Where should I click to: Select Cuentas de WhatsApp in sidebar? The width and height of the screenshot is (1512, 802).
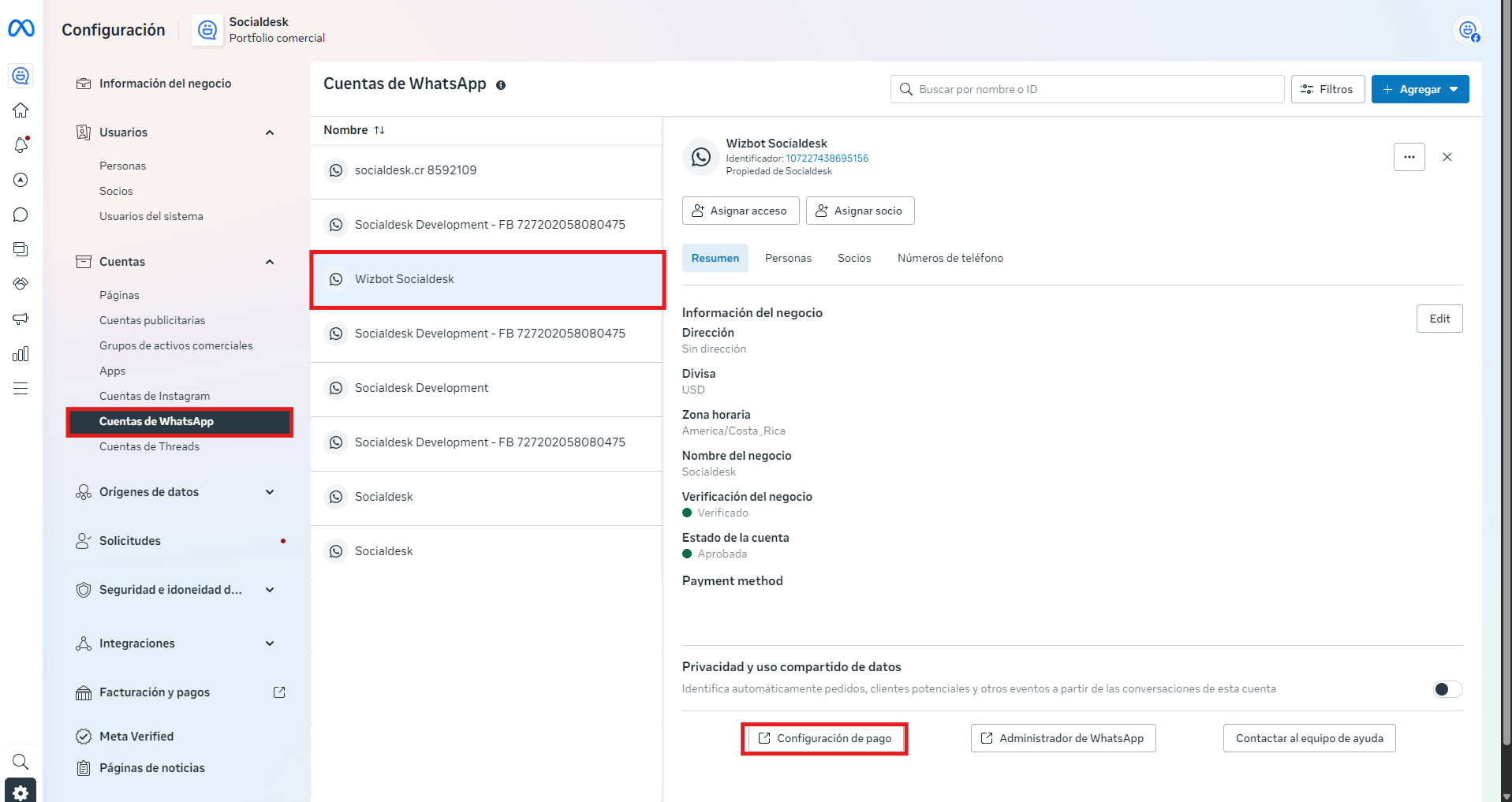click(181, 421)
